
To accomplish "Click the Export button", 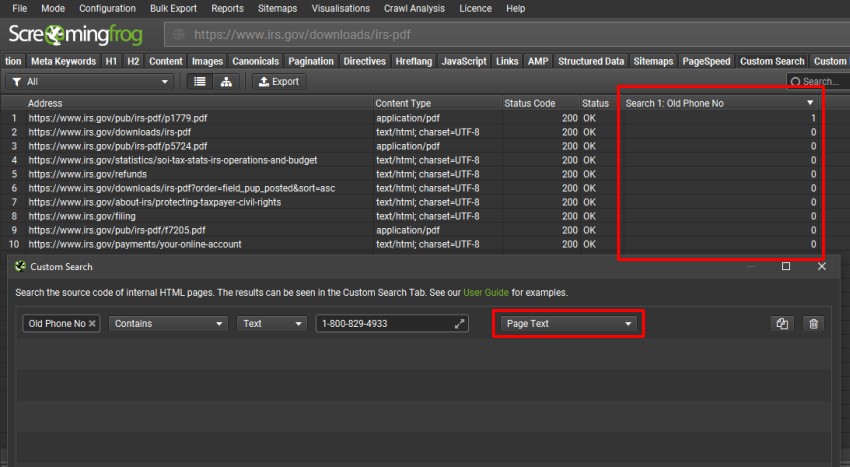I will pos(279,81).
